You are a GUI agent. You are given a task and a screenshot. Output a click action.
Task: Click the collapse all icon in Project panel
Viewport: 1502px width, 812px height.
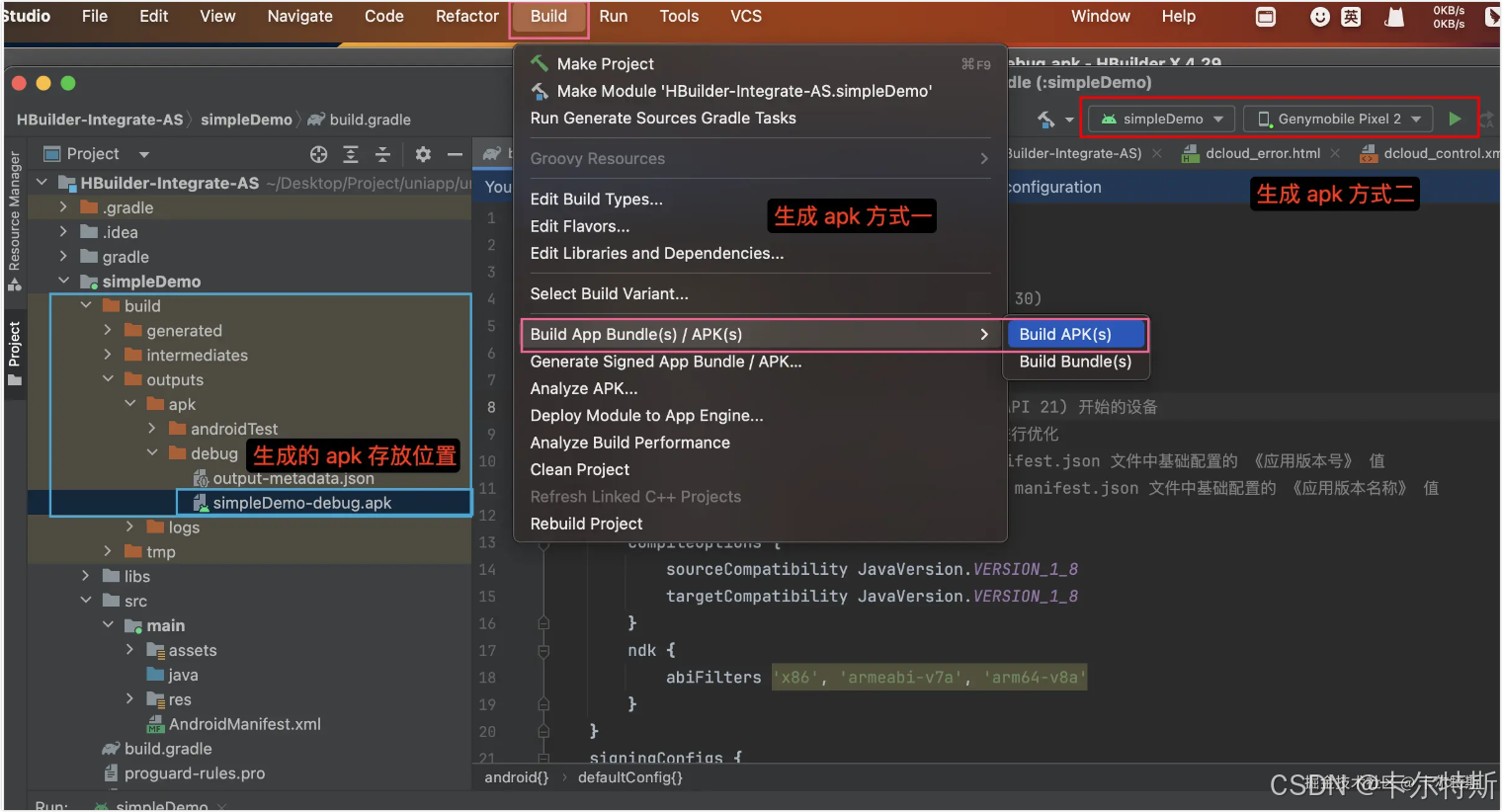click(x=382, y=154)
